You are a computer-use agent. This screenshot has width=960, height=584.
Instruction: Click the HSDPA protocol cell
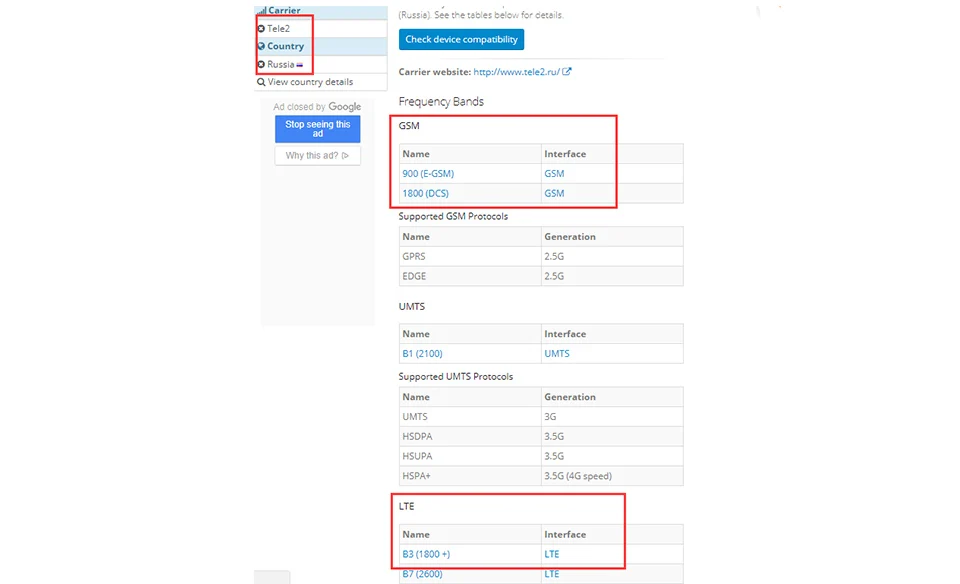(470, 436)
